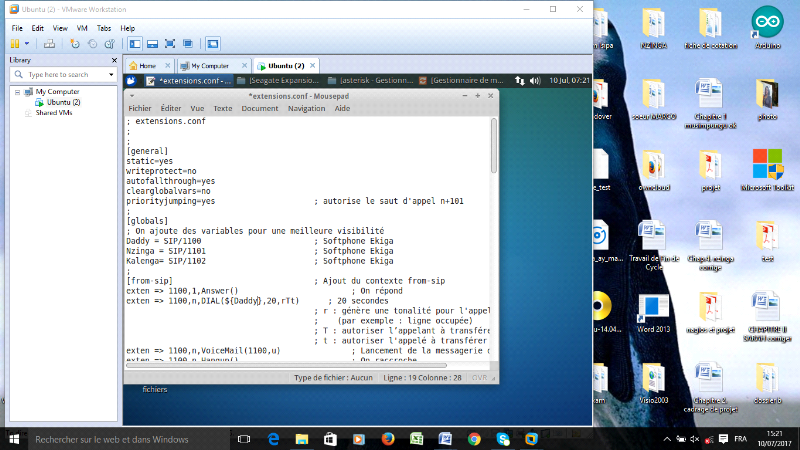This screenshot has height=450, width=800.
Task: Enter full screen mode via toolbar icon
Action: [170, 44]
